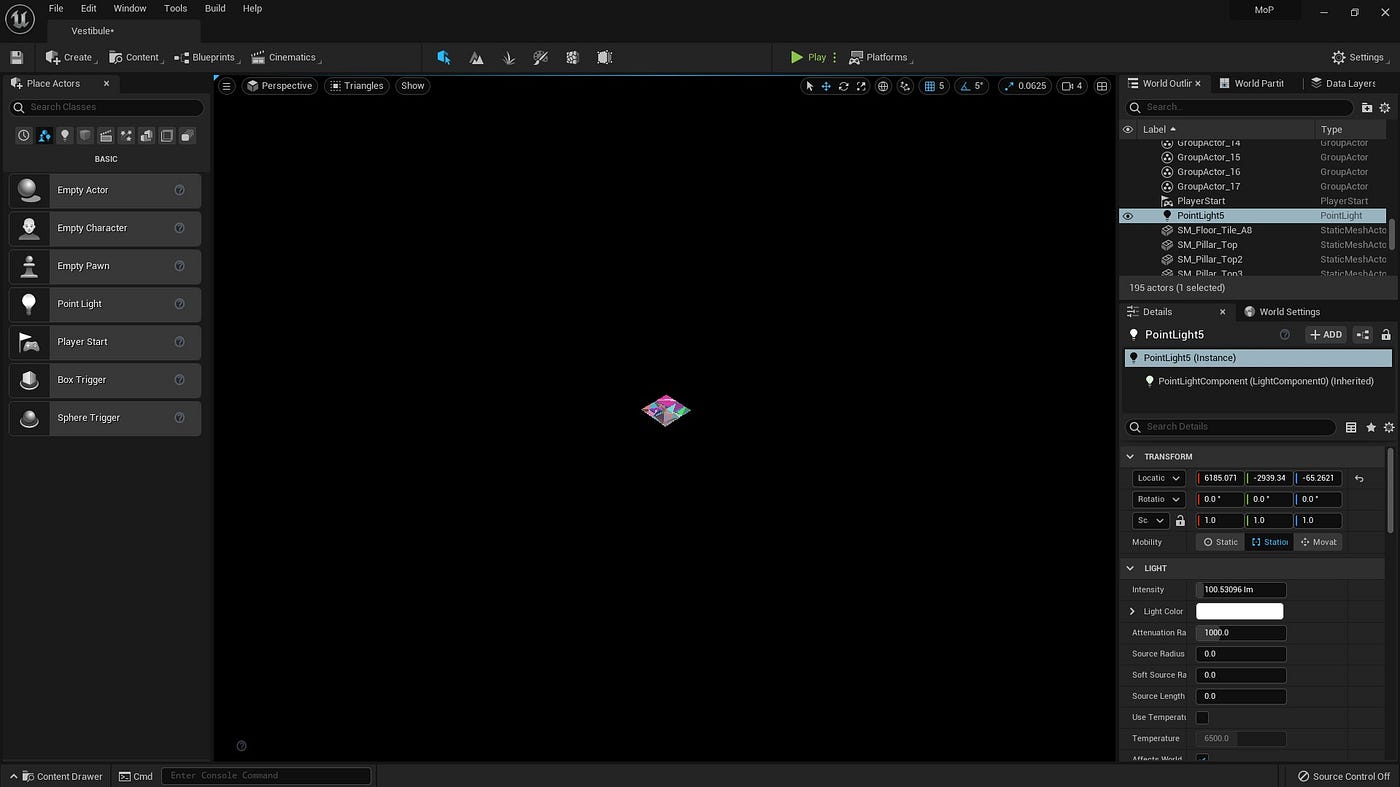Set Mobility to Movable
The width and height of the screenshot is (1400, 787).
point(1318,542)
